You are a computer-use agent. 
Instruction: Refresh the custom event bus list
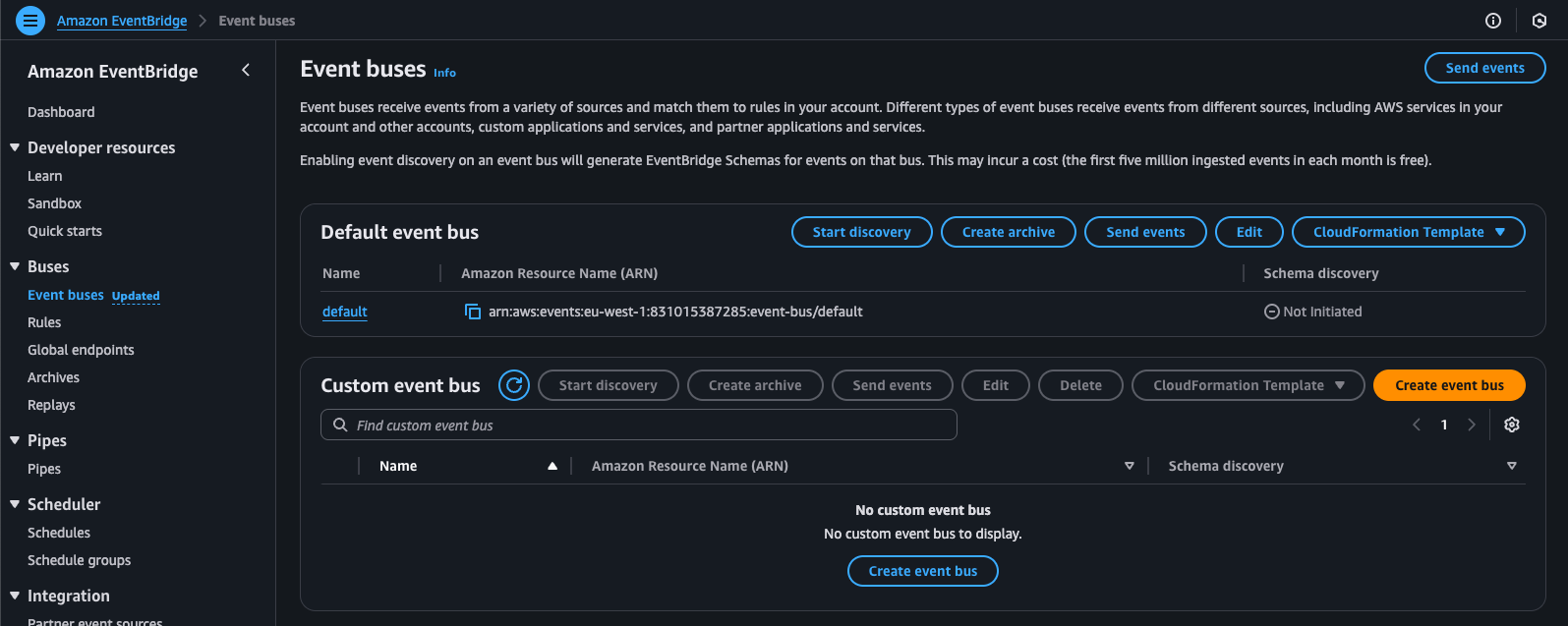pos(513,385)
